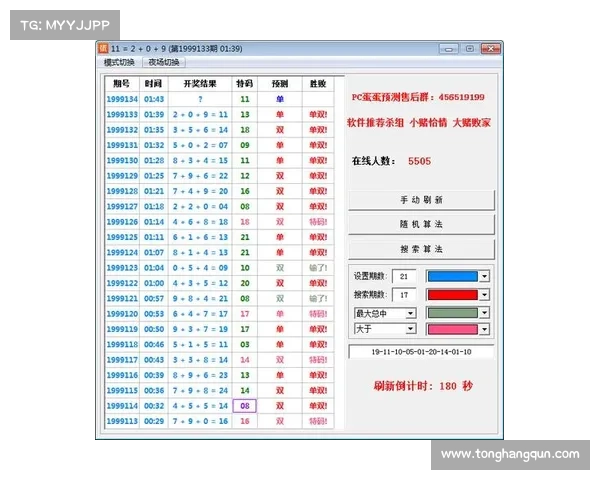This screenshot has height=480, width=600.
Task: Click result '5 + 1 + 5 = 11'
Action: (200, 344)
